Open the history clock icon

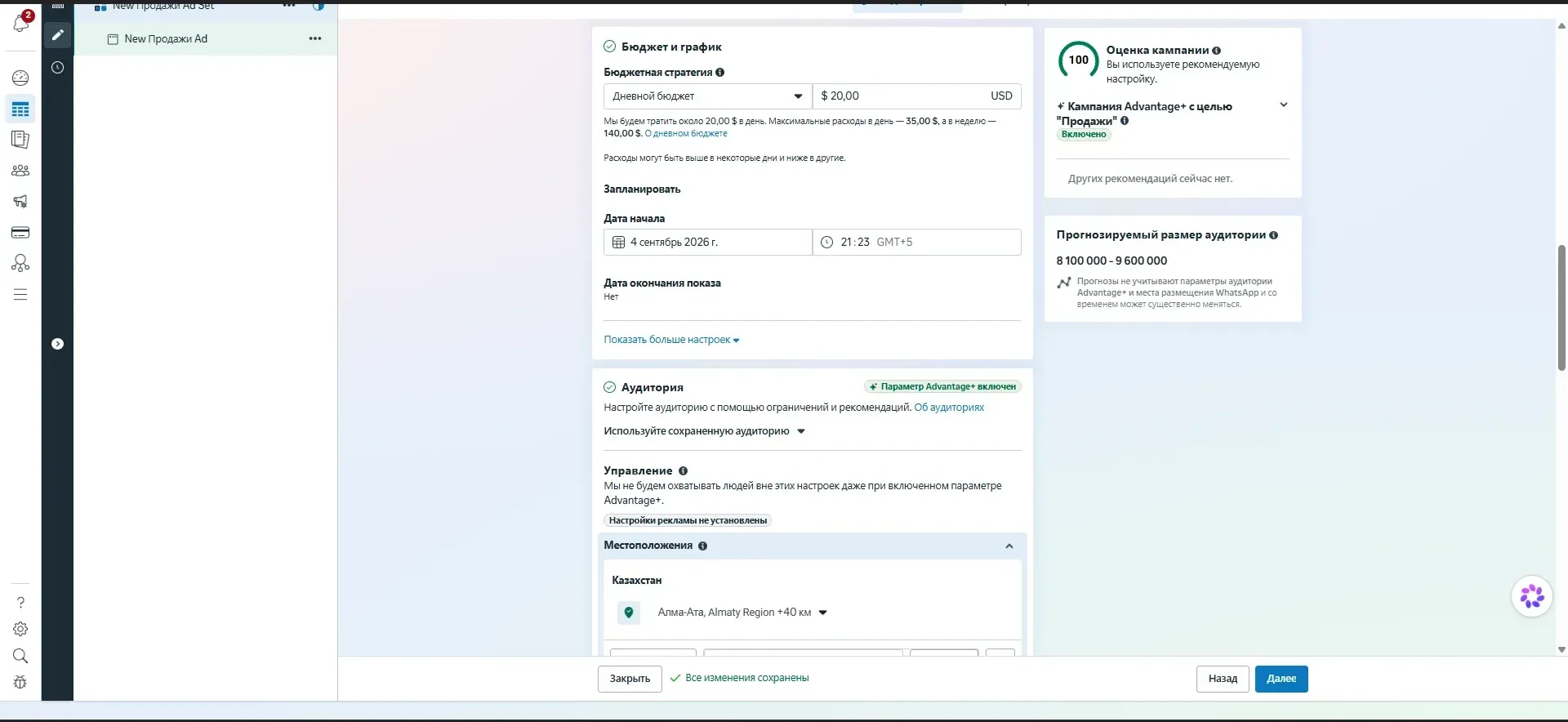pos(57,68)
